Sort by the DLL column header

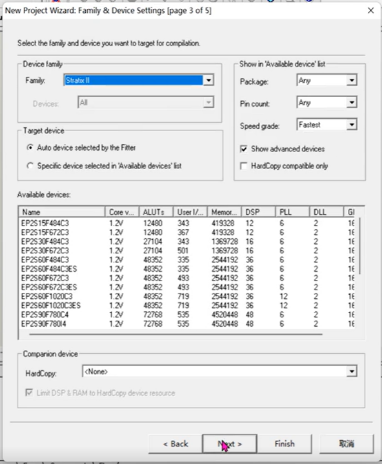pyautogui.click(x=326, y=212)
